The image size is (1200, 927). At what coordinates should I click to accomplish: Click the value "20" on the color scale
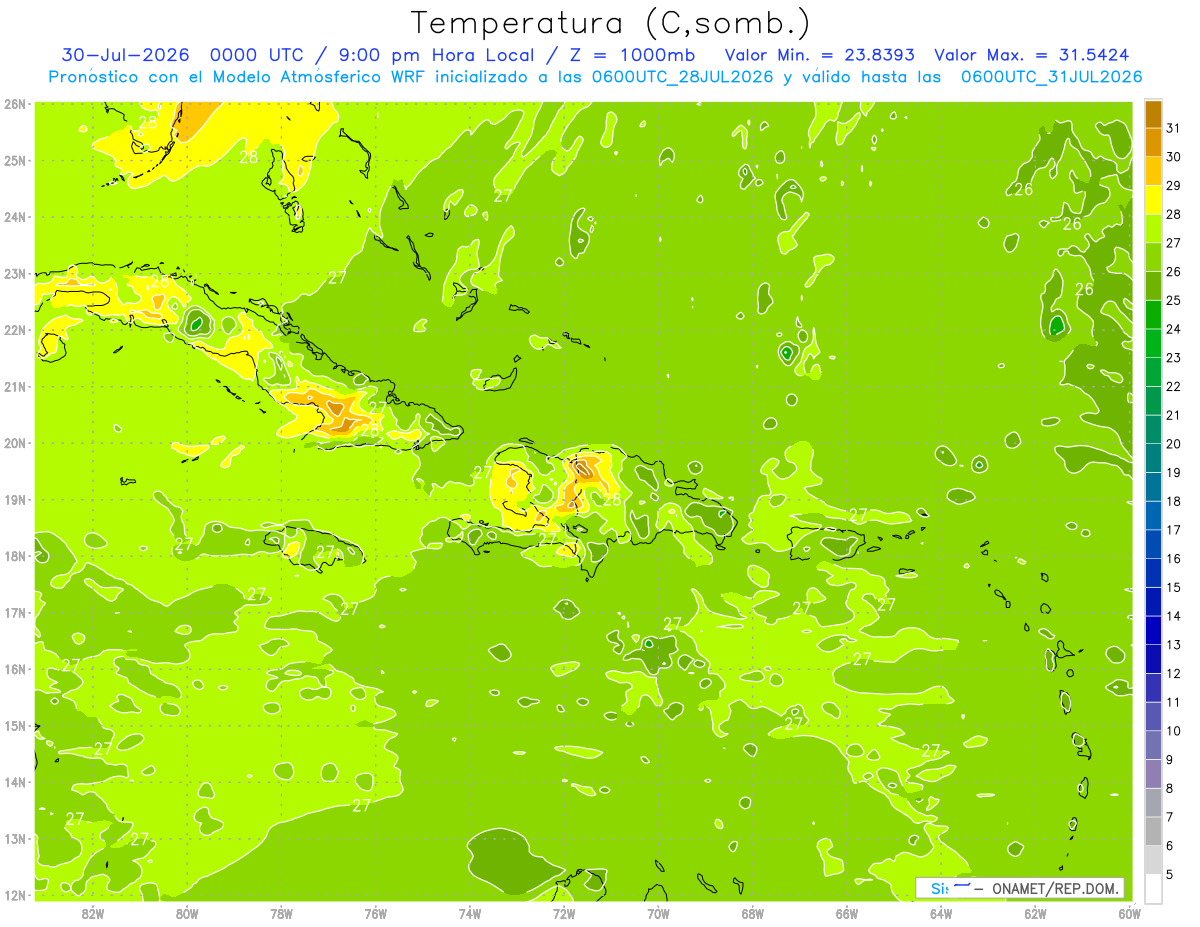click(1174, 444)
